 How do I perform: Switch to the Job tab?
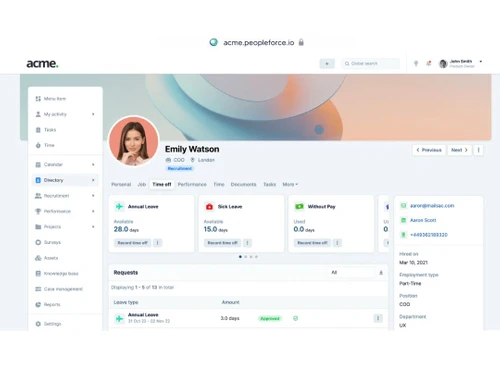pos(142,184)
